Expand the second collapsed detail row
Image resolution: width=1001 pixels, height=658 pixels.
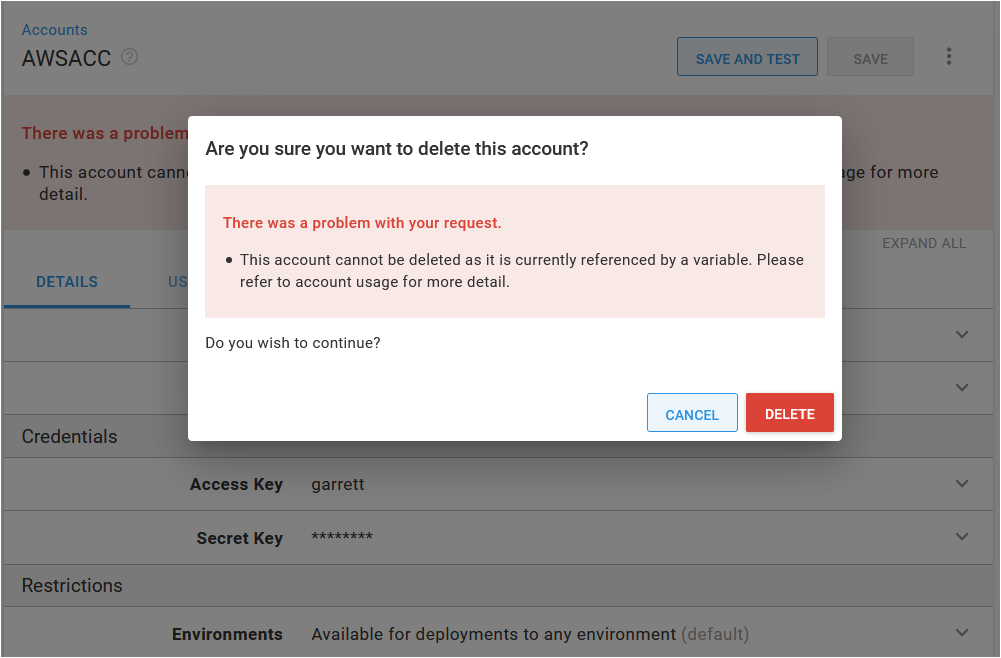961,387
